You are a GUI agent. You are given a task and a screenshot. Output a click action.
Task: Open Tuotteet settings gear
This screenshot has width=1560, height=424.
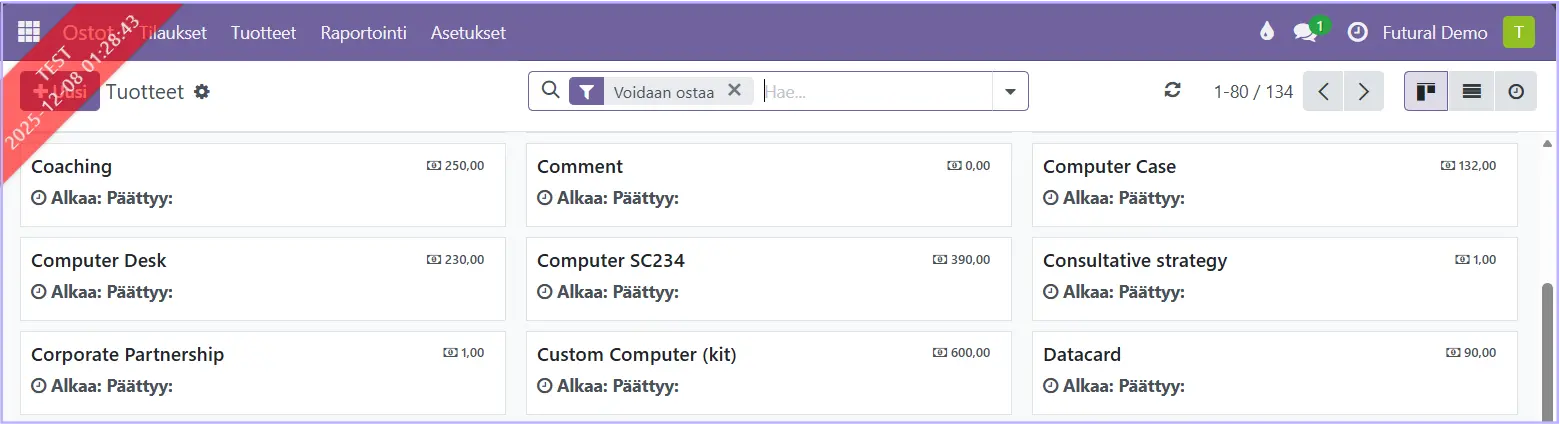pos(202,92)
